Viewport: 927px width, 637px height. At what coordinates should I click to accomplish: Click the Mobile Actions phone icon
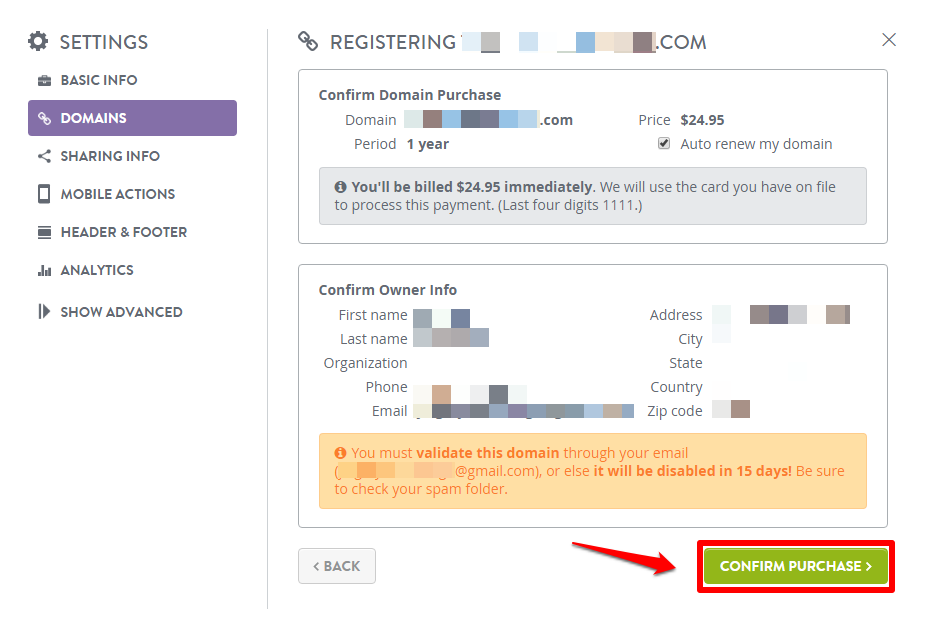tap(44, 194)
